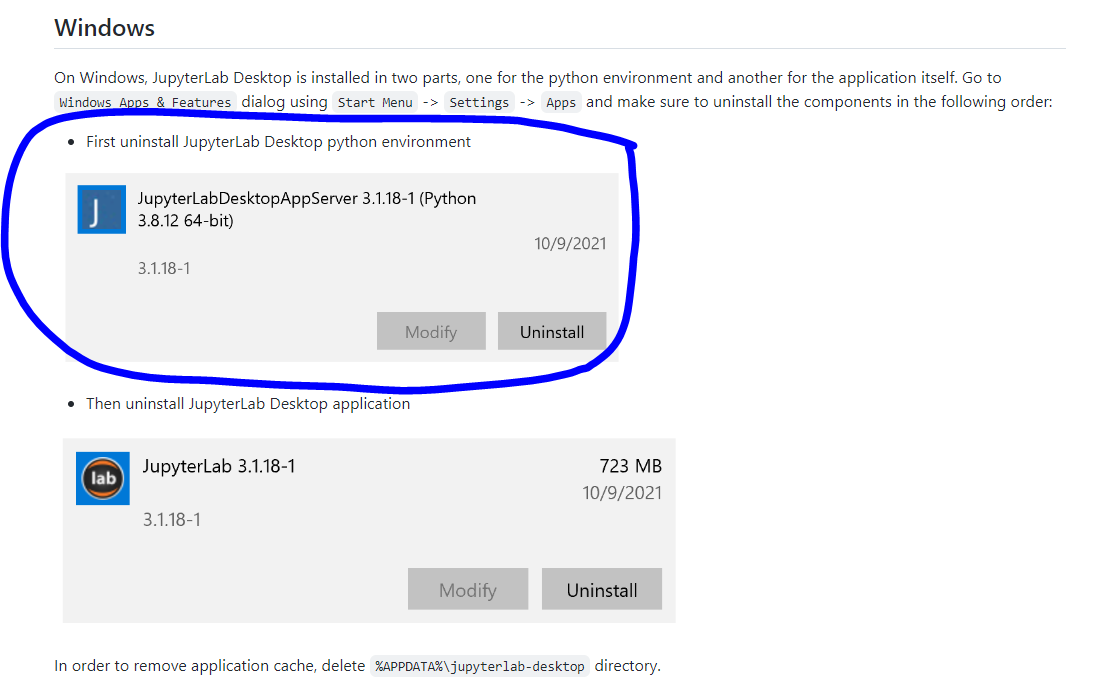Click 'First uninstall JupyterLab Desktop python environment'
Image resolution: width=1117 pixels, height=699 pixels.
(x=279, y=142)
